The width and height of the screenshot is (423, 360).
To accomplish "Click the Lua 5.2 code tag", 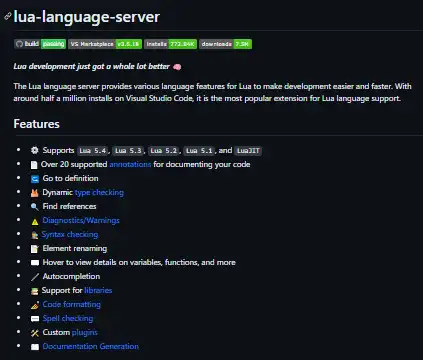I will [x=164, y=151].
